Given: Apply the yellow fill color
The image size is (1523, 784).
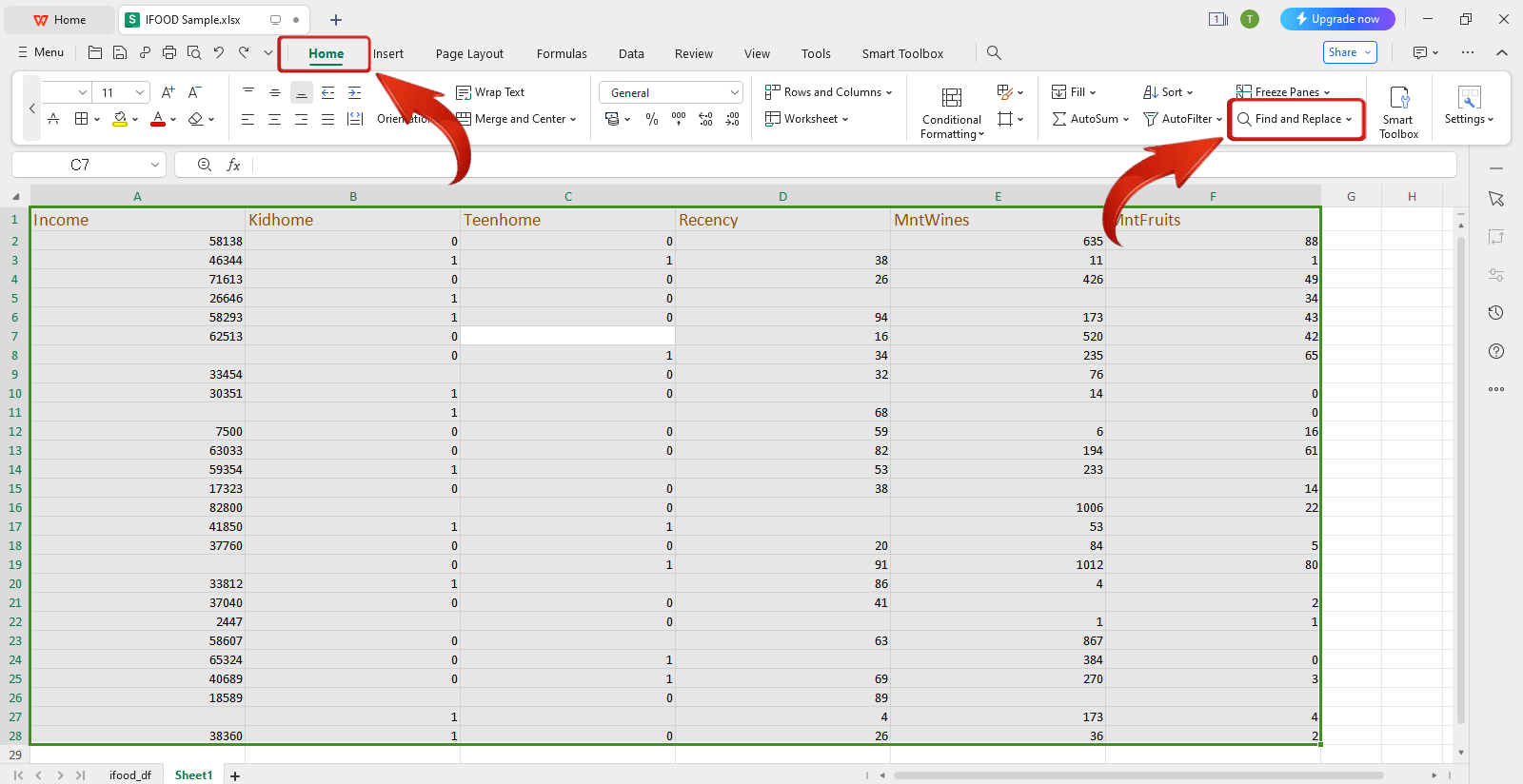Looking at the screenshot, I should pos(120,119).
